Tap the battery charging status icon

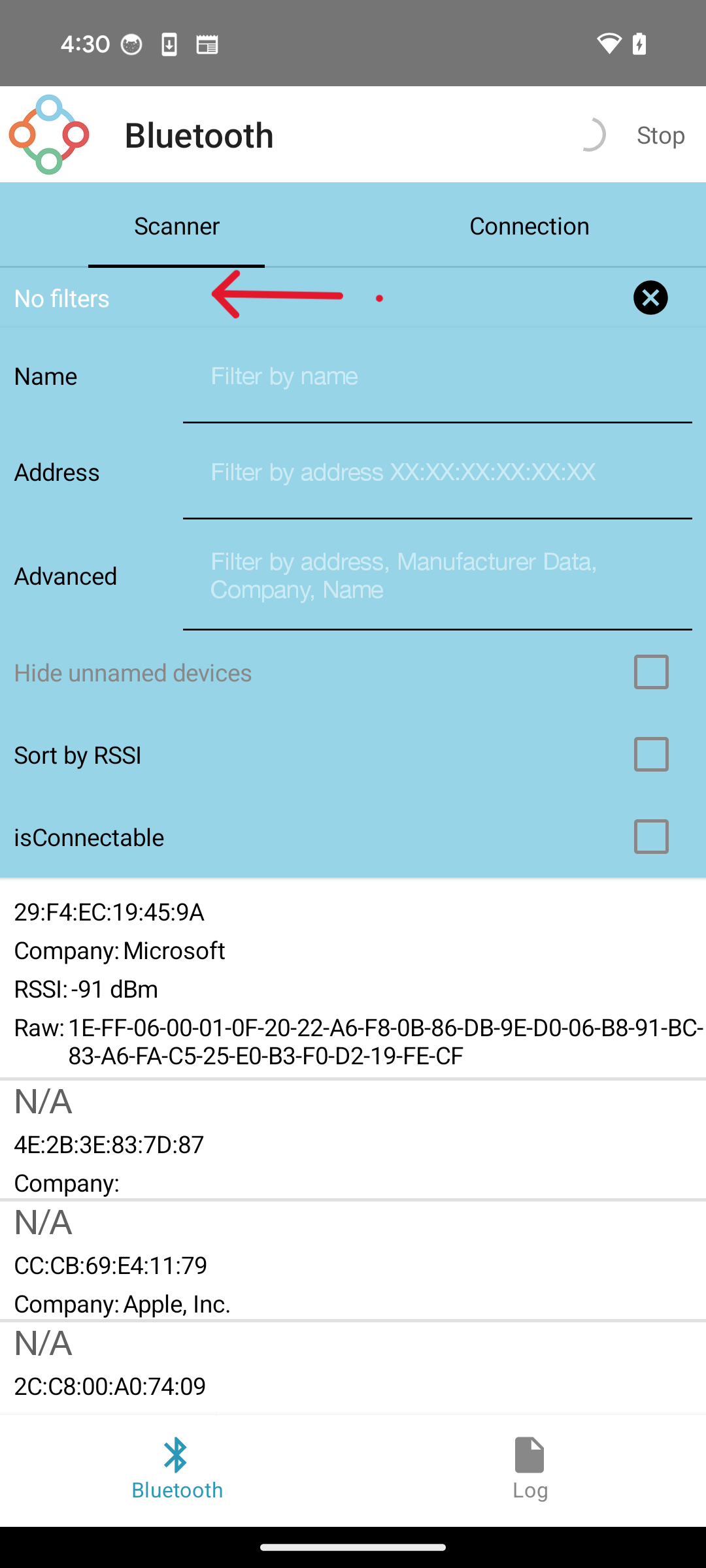pos(639,44)
